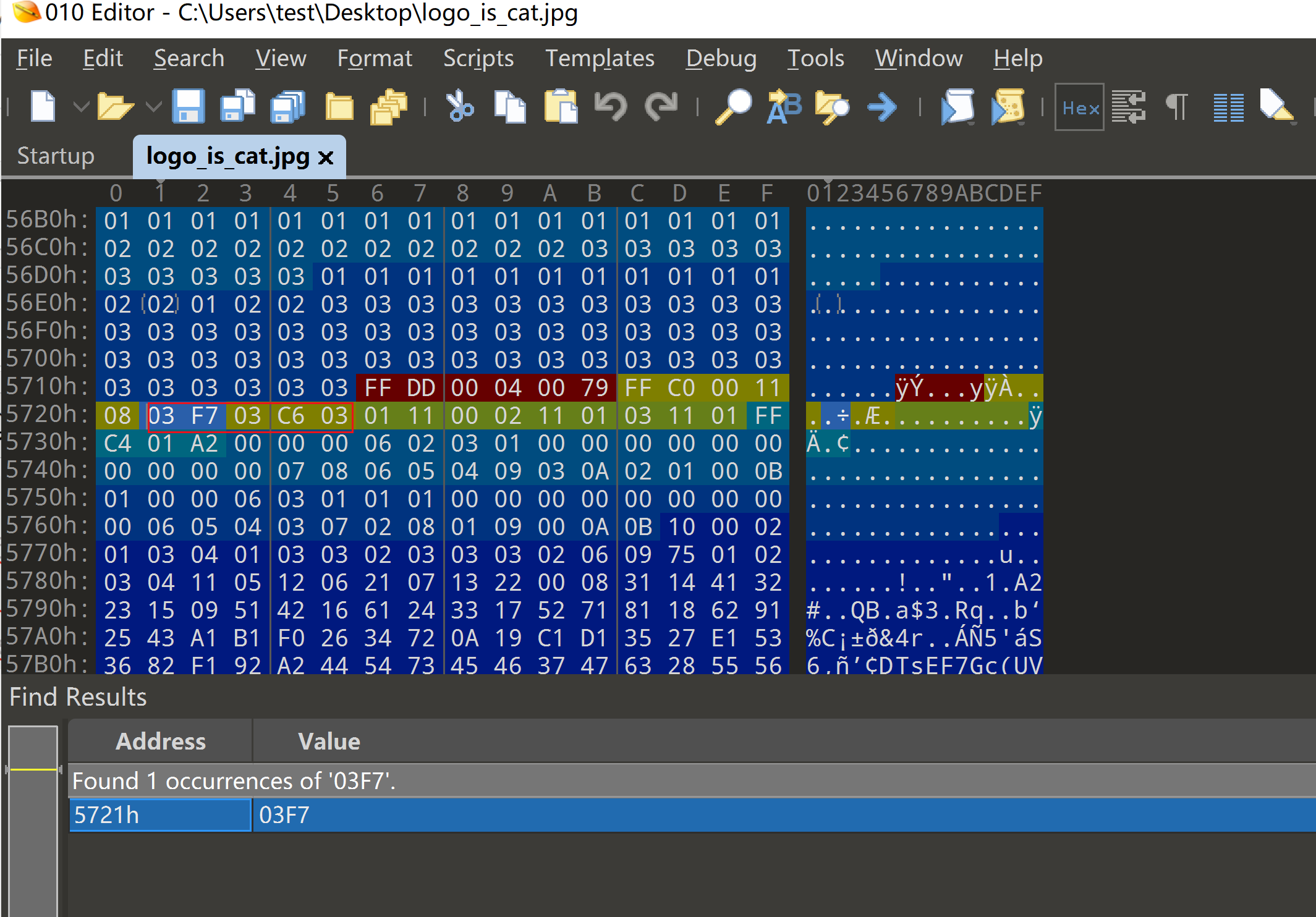Click the Find magnifying glass icon
The height and width of the screenshot is (917, 1316).
(x=733, y=107)
